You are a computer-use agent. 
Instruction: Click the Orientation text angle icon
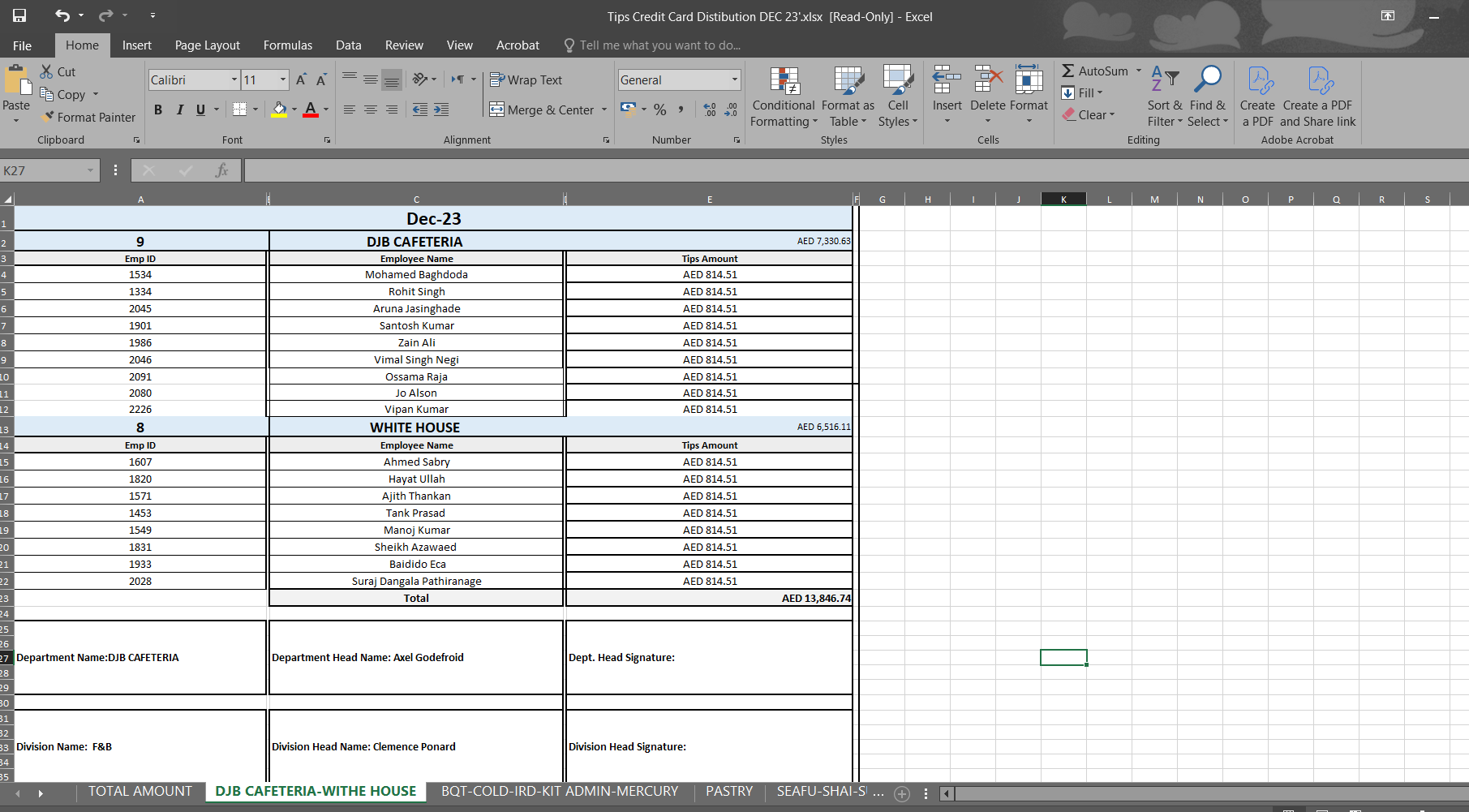420,79
